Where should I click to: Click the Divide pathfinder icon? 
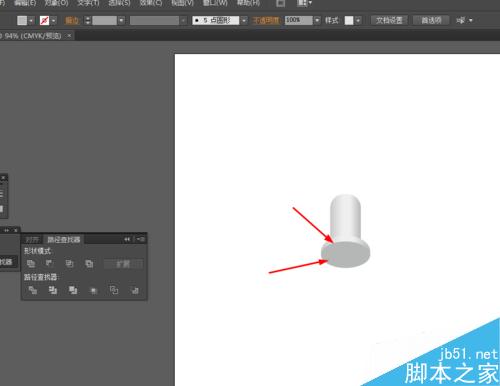point(33,290)
